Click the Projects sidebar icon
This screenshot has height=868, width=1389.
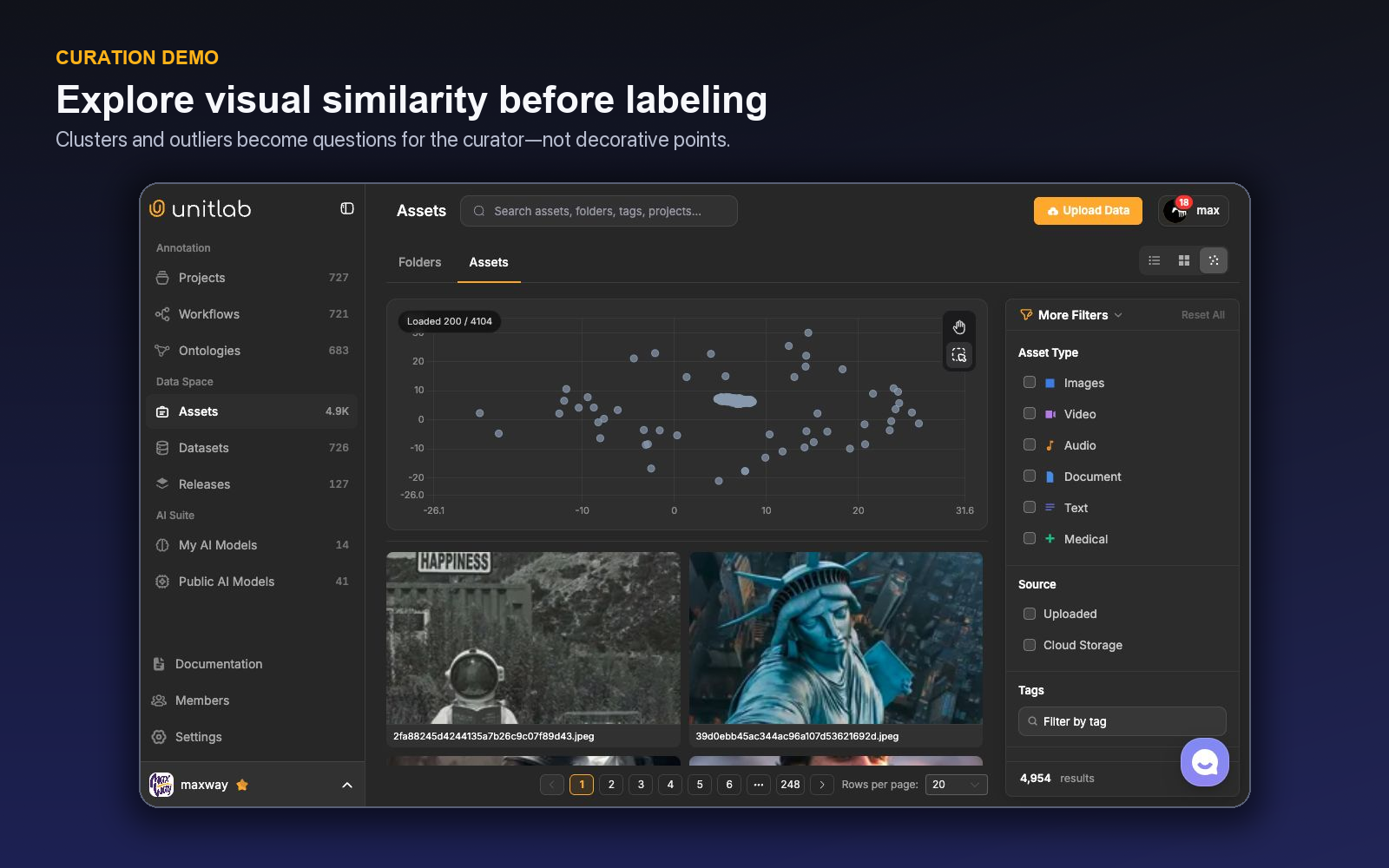coord(162,278)
